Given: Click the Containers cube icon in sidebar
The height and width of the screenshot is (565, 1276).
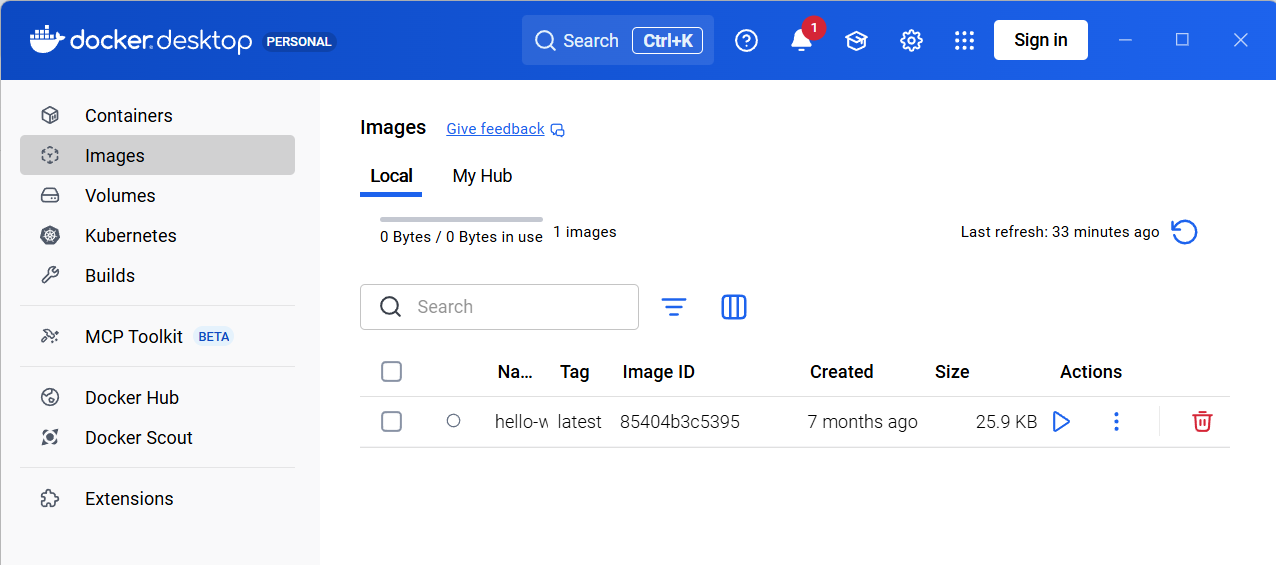Looking at the screenshot, I should tap(50, 116).
